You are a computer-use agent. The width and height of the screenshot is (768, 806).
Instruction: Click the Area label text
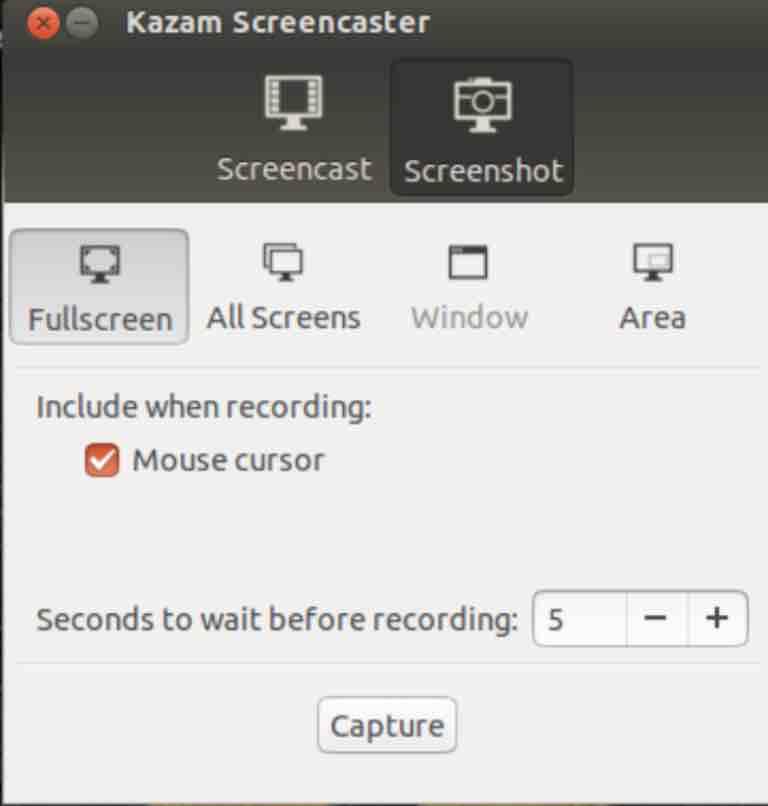click(653, 317)
